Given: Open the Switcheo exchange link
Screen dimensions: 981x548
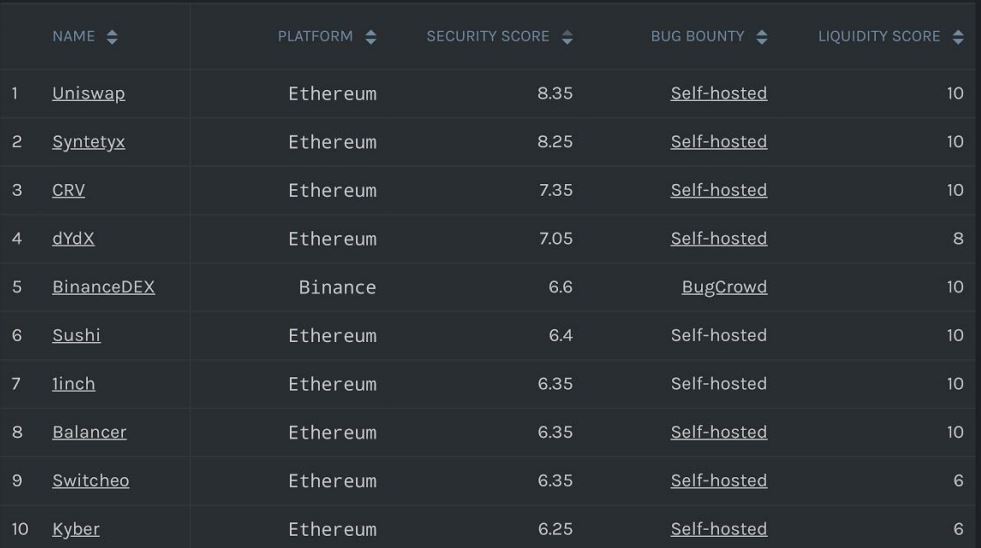Looking at the screenshot, I should click(91, 480).
